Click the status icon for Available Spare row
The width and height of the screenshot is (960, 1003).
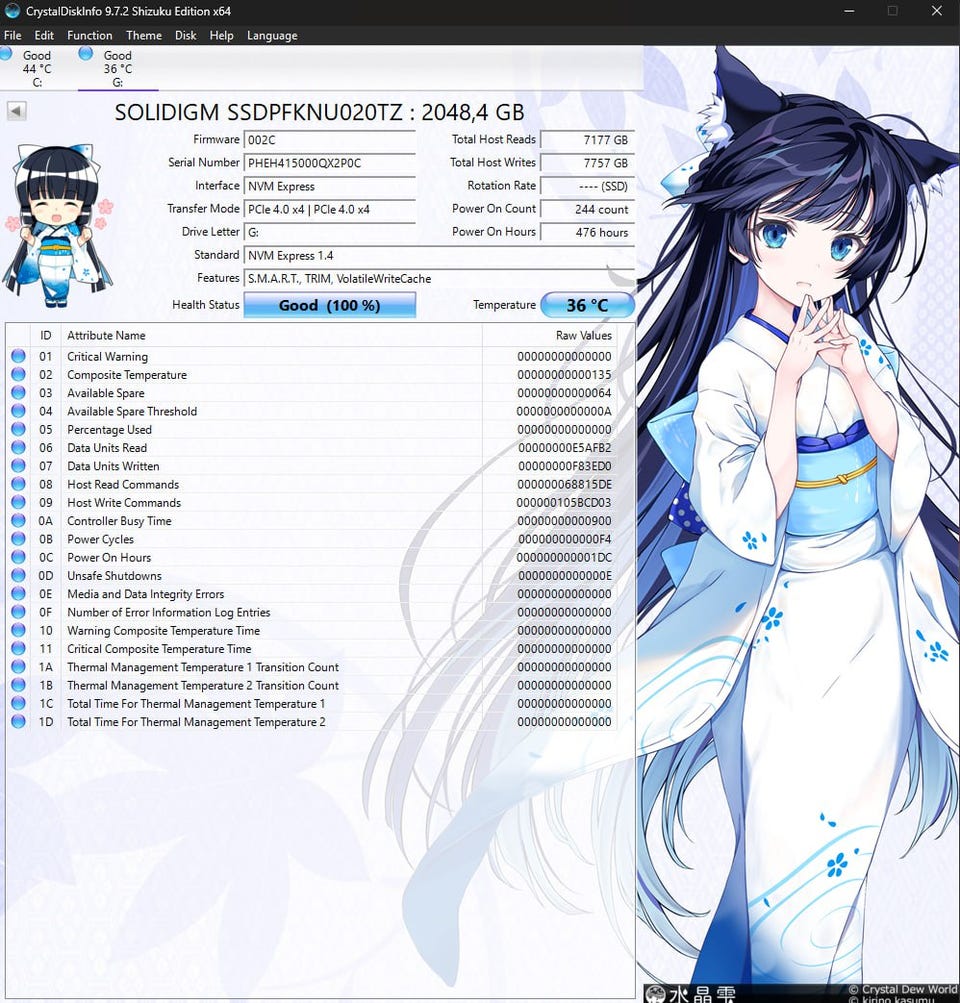point(19,392)
